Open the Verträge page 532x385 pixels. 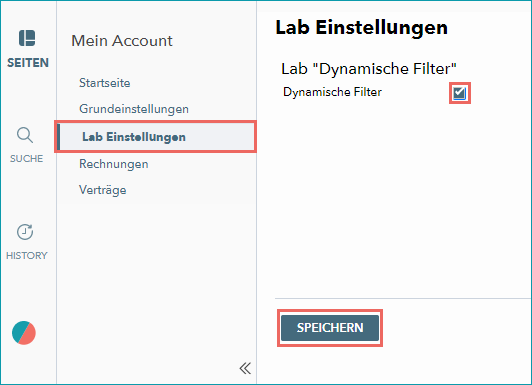tap(102, 190)
